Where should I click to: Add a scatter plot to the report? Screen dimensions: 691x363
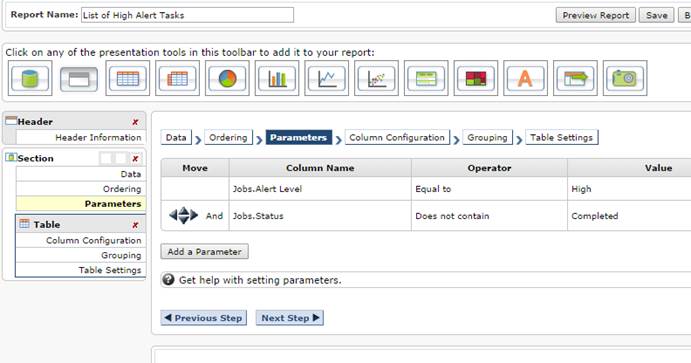[376, 78]
